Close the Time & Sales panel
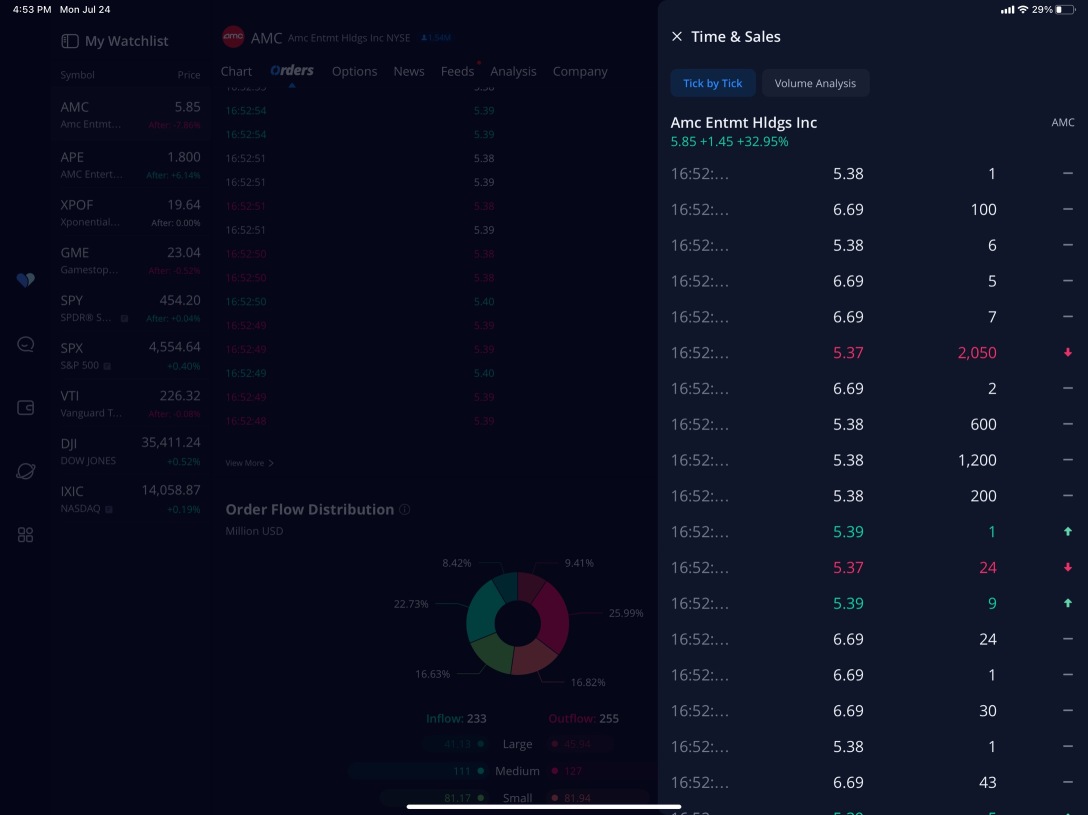The width and height of the screenshot is (1088, 815). click(677, 37)
